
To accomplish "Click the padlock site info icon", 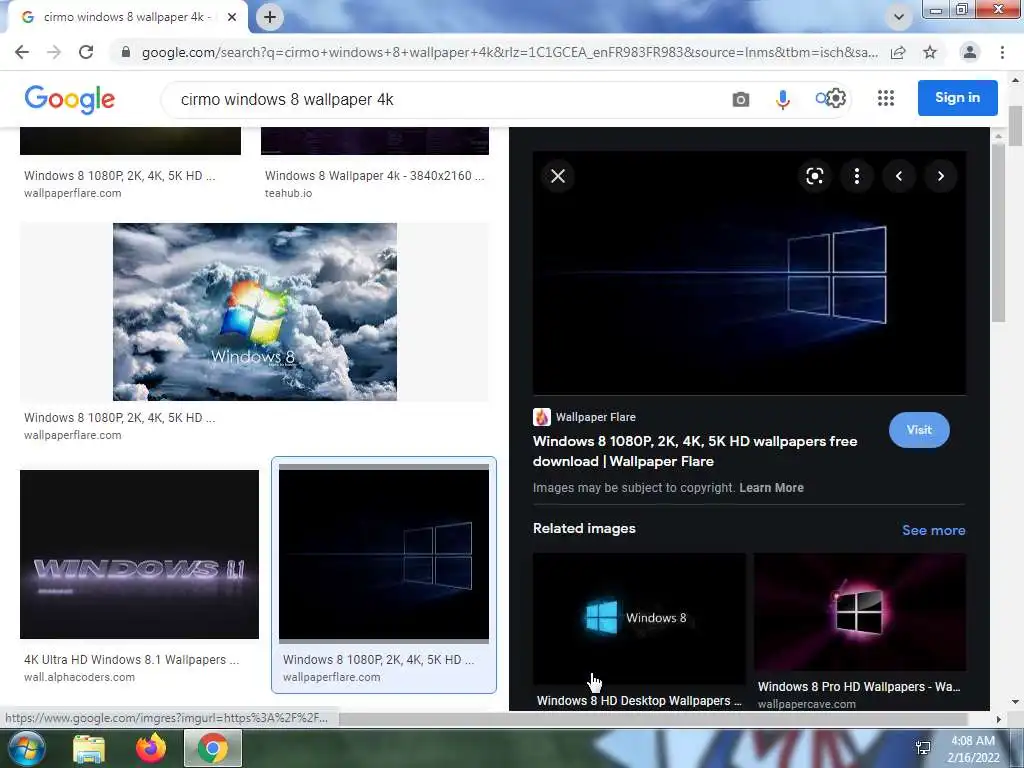I will point(126,52).
